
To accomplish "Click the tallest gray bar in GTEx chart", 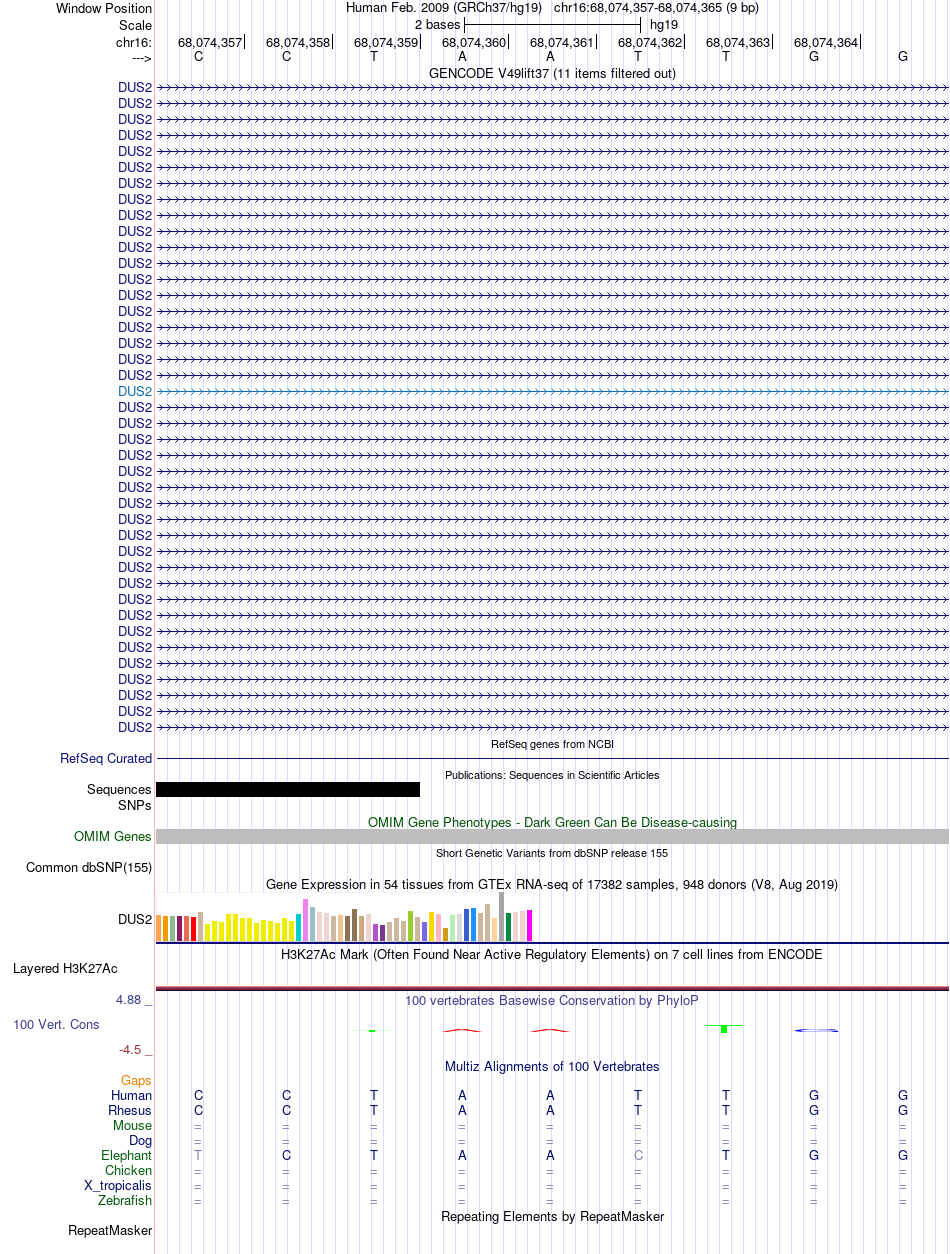I will pyautogui.click(x=502, y=916).
